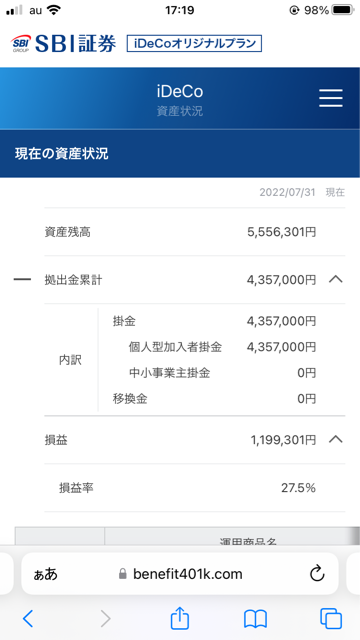Open the Safari share sheet
Screen dimensions: 360x640
point(180,618)
